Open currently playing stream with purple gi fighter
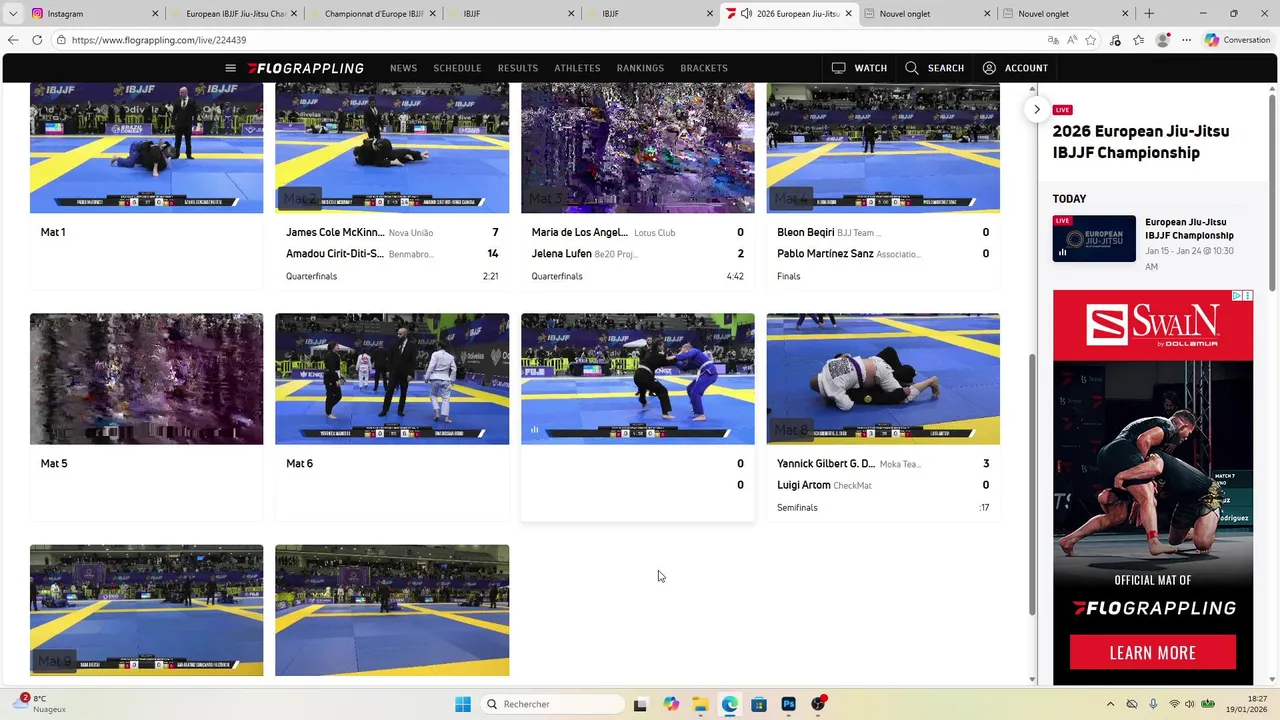1280x720 pixels. pyautogui.click(x=638, y=379)
